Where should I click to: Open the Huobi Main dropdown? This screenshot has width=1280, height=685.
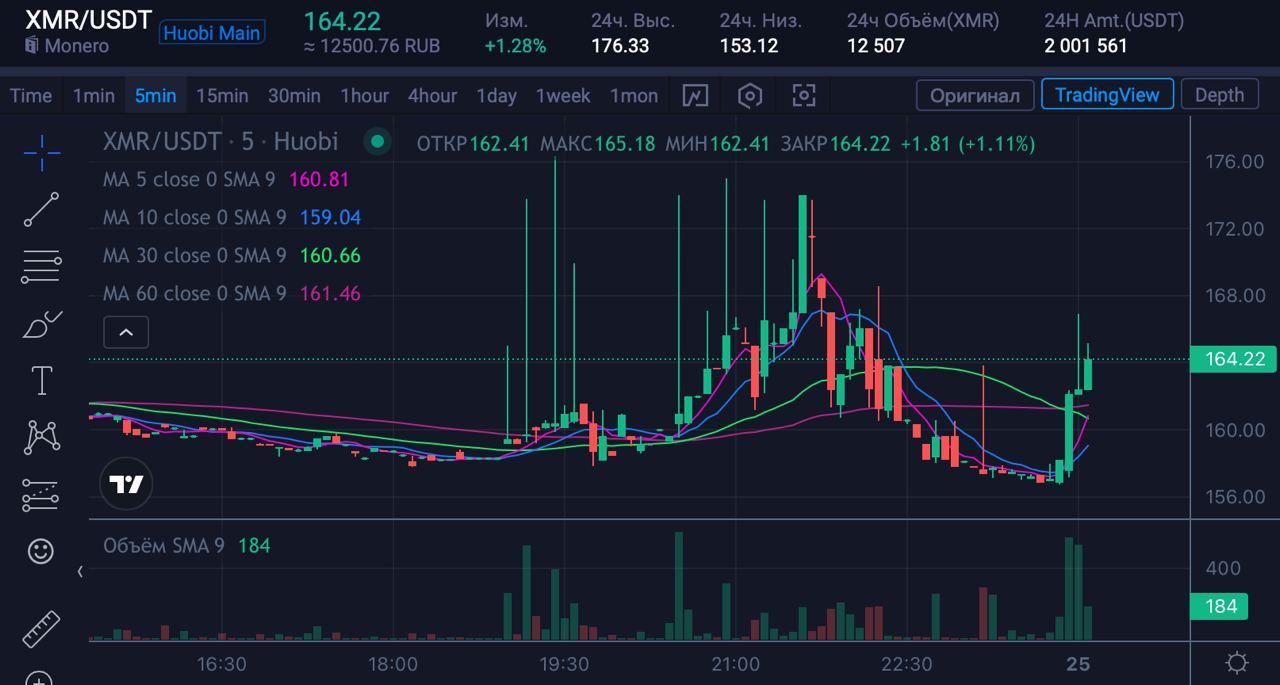pyautogui.click(x=211, y=33)
